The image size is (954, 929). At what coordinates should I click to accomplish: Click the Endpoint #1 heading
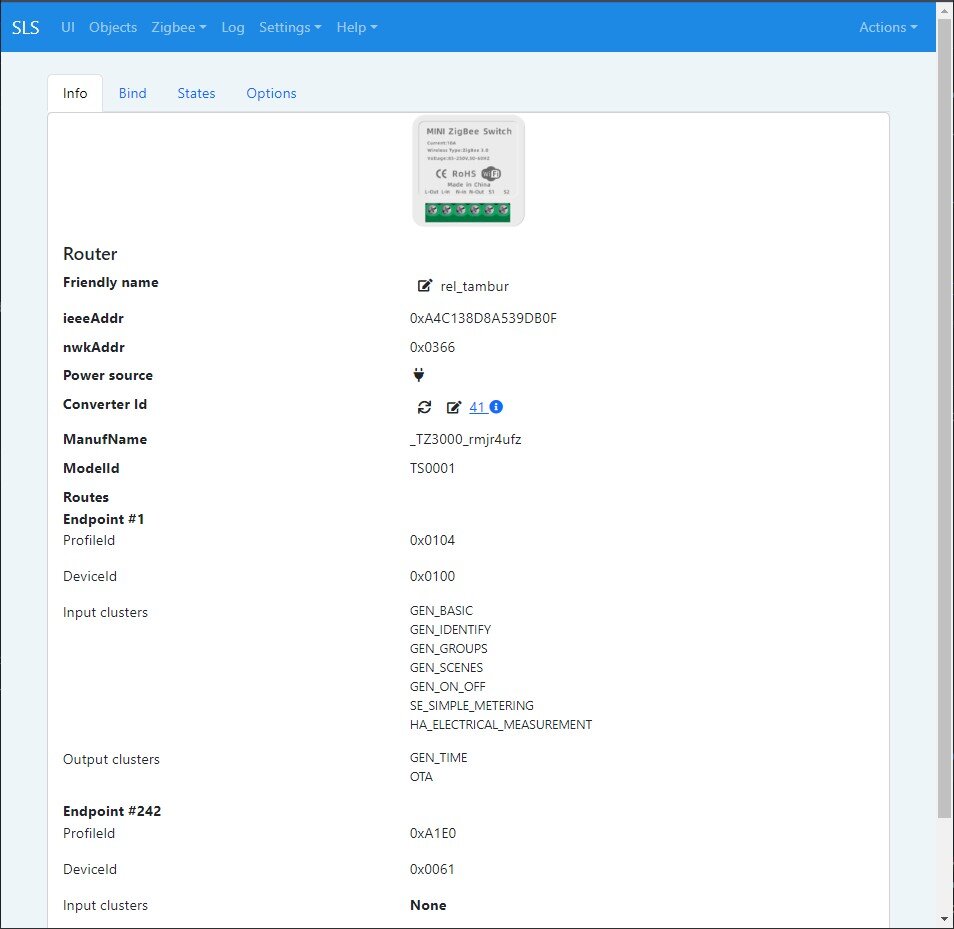point(103,519)
